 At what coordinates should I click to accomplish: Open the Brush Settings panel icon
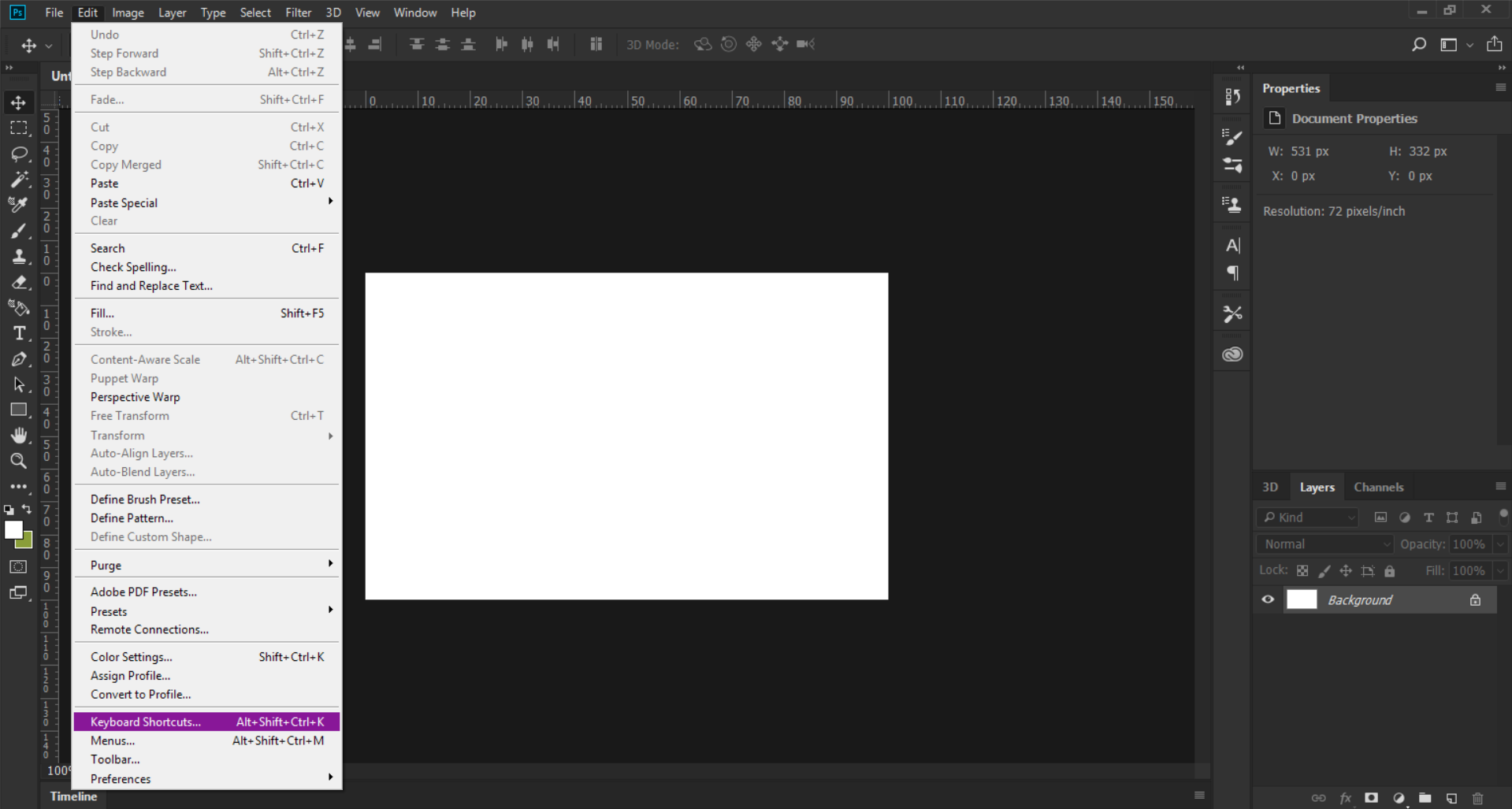[x=1232, y=137]
